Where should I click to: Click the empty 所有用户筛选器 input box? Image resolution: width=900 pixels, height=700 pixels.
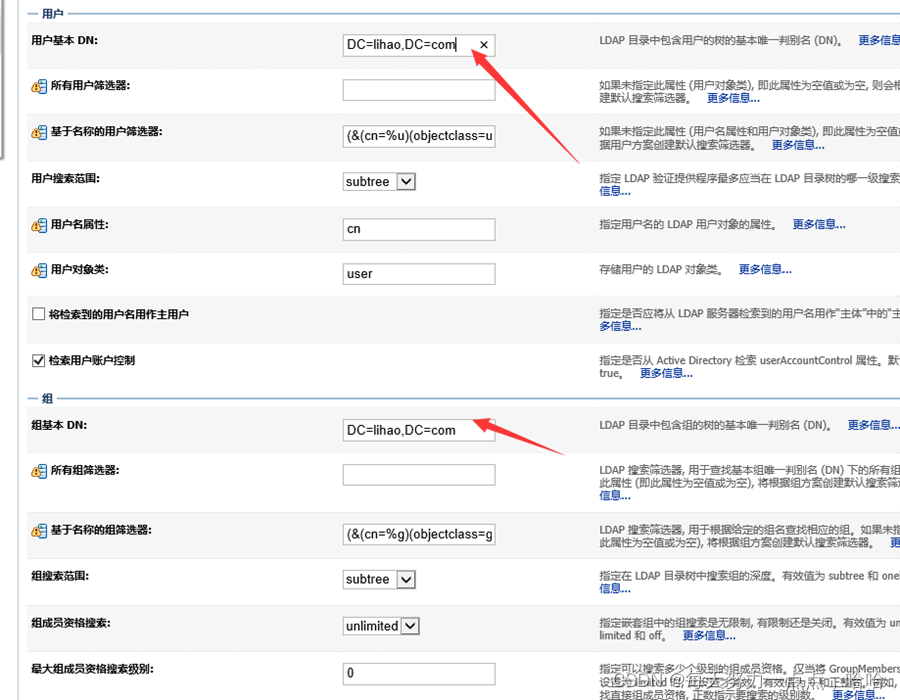(x=418, y=89)
